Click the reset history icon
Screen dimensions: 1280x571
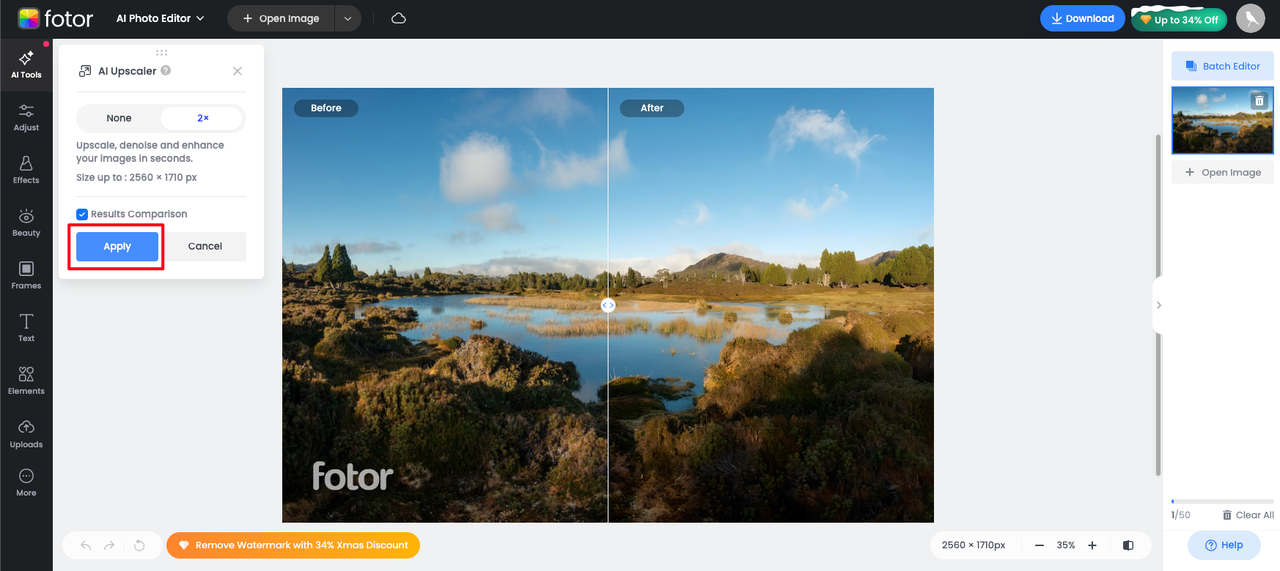(139, 545)
